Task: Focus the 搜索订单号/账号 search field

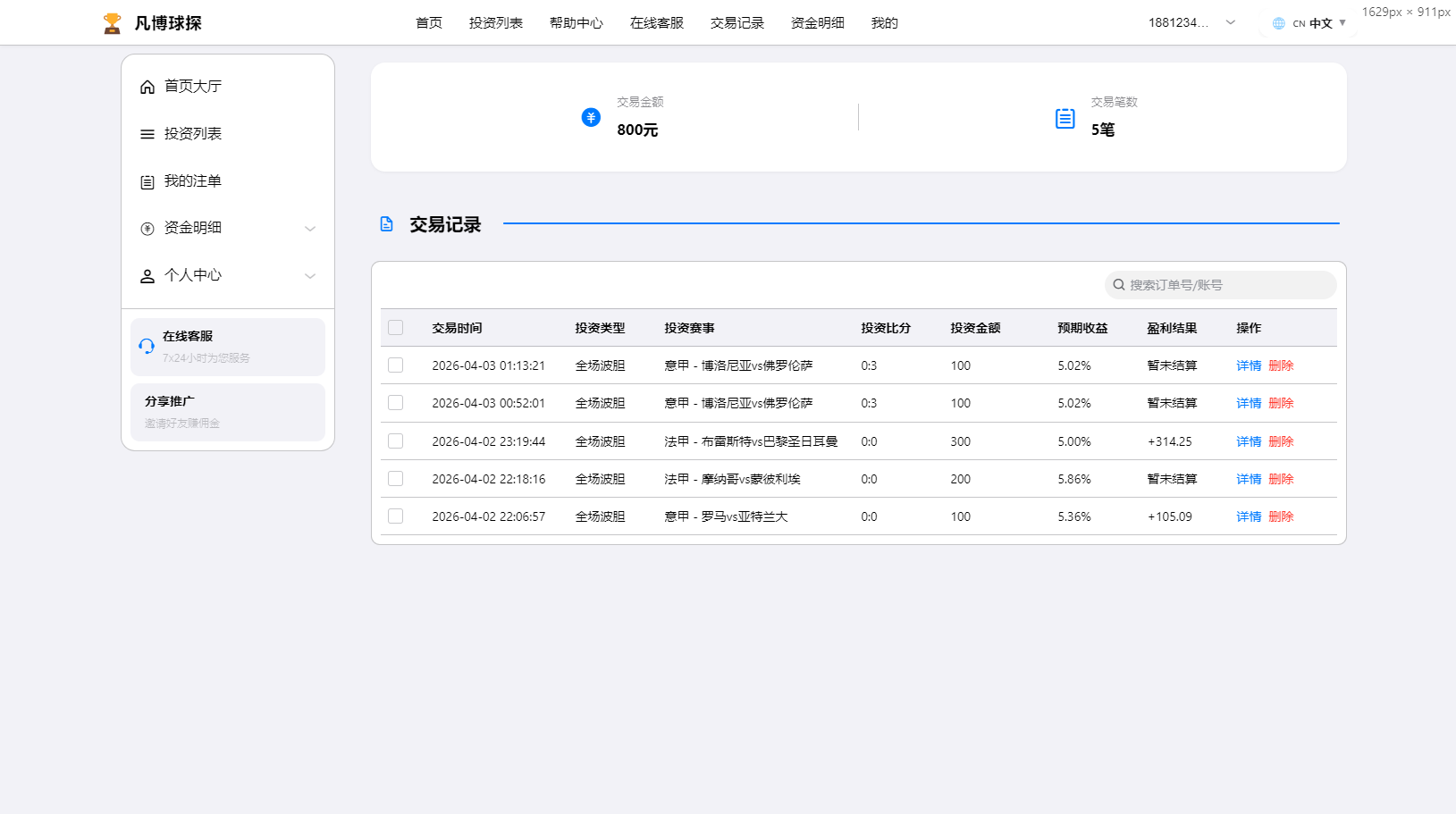Action: tap(1221, 285)
